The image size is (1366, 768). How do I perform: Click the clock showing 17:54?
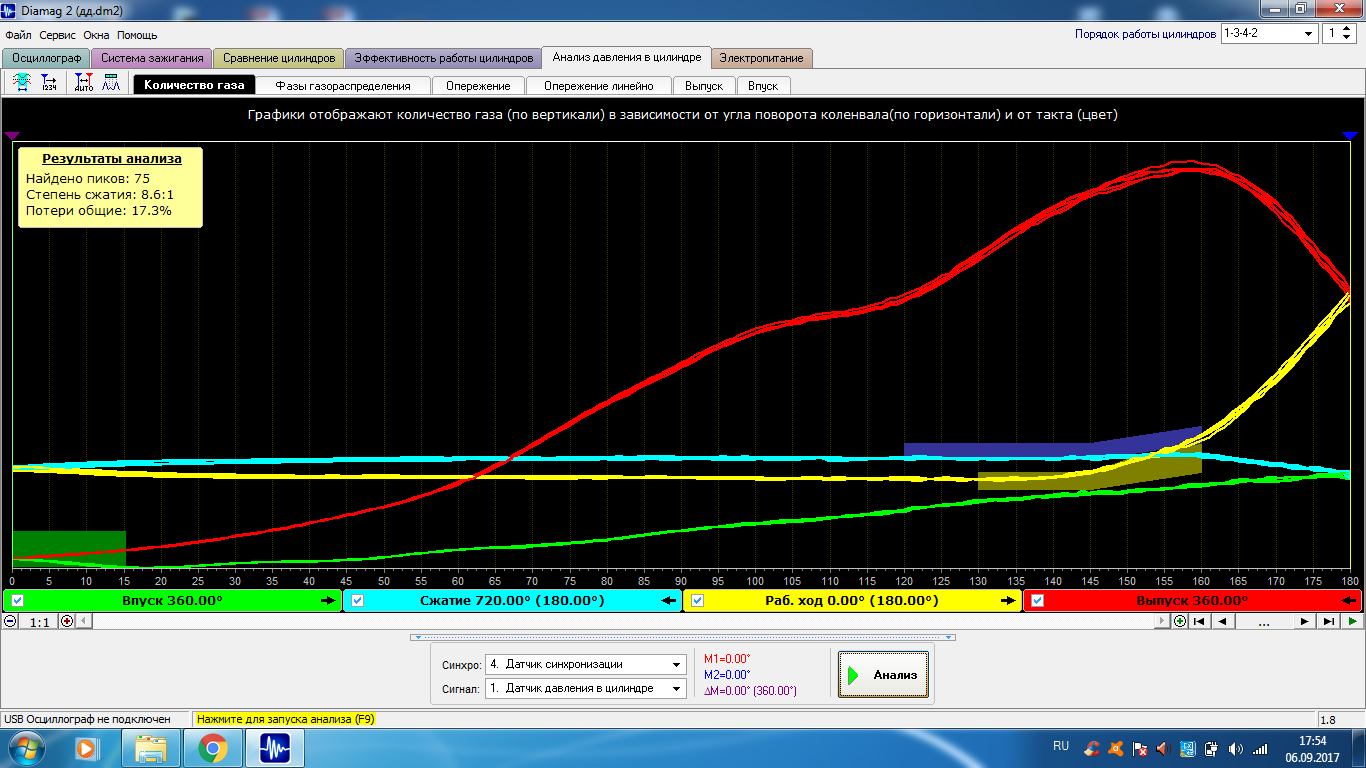[x=1312, y=741]
